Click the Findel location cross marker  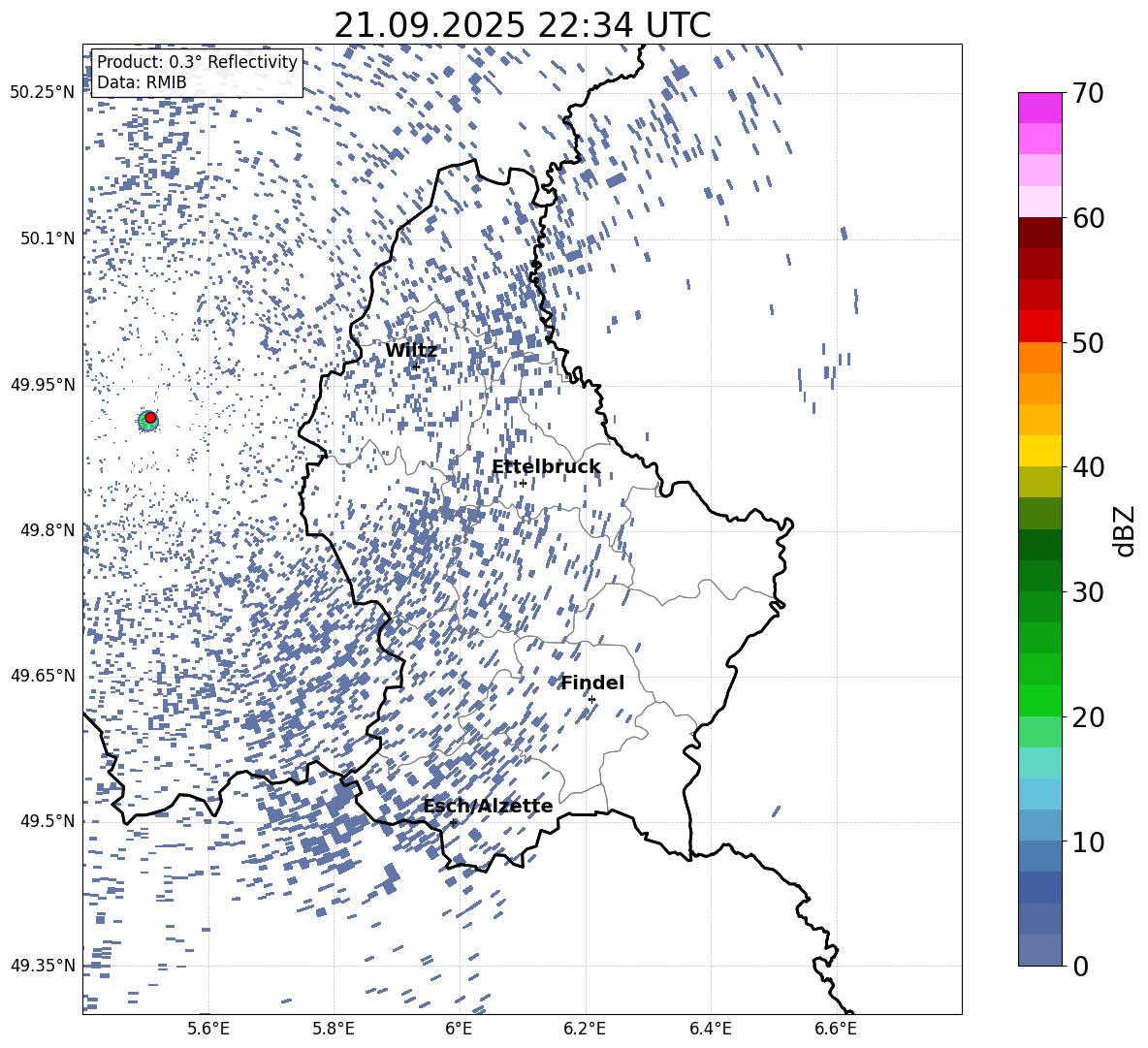coord(591,700)
